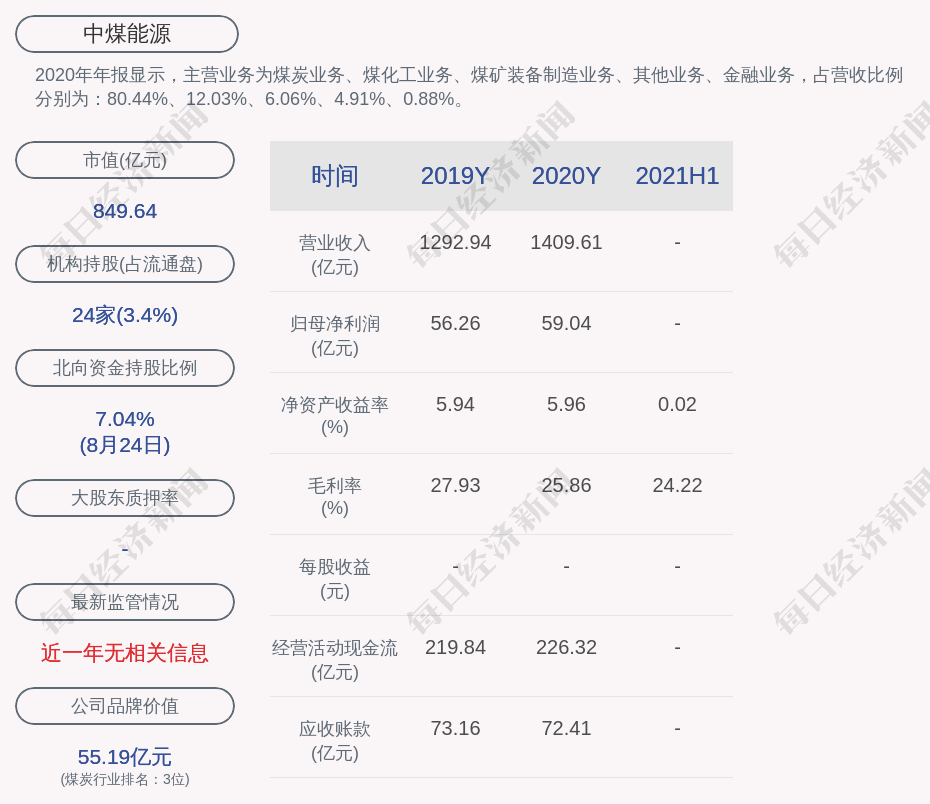
Task: Select the 12.03% share in the description
Action: pos(216,98)
